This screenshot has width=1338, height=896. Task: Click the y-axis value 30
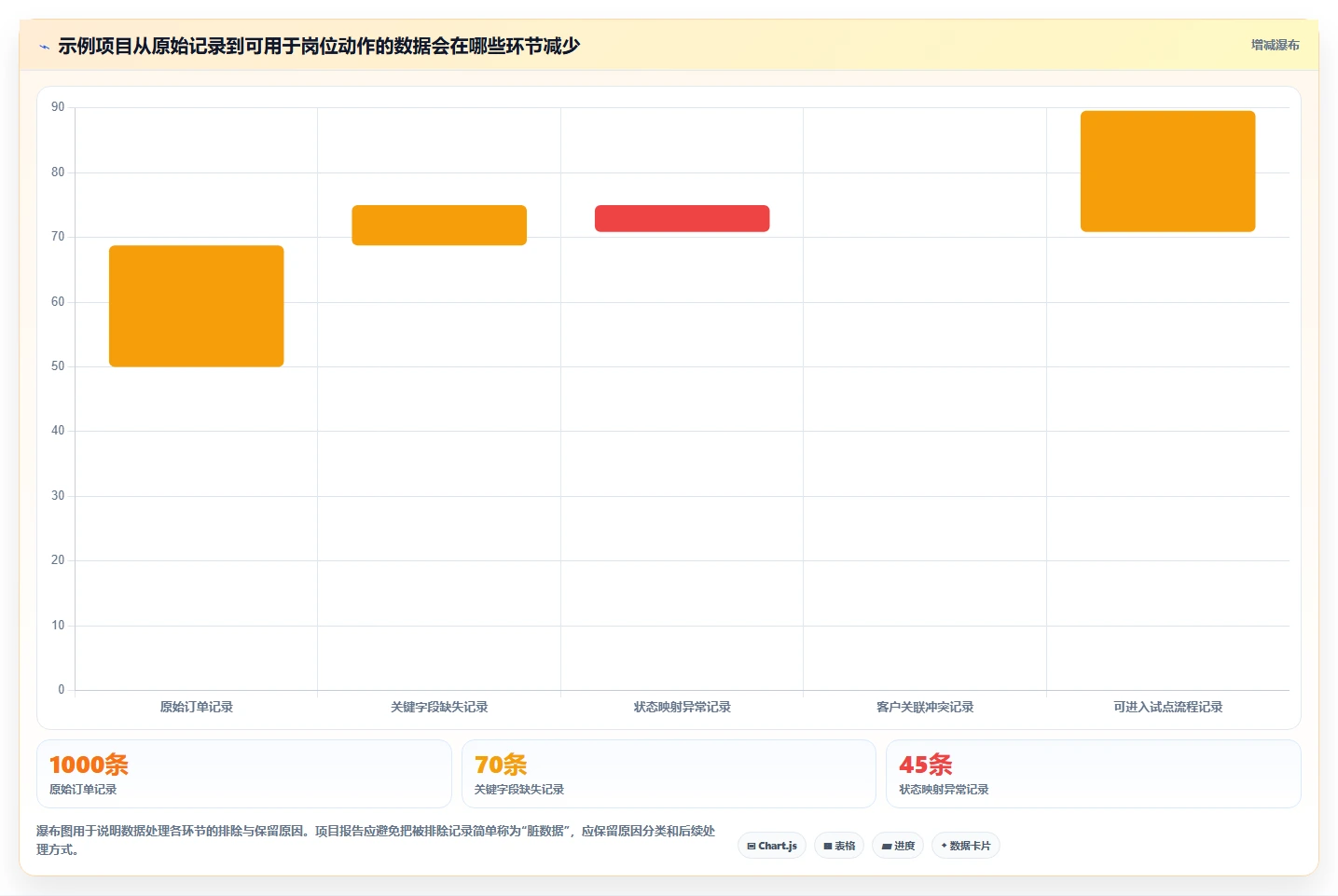[x=58, y=496]
